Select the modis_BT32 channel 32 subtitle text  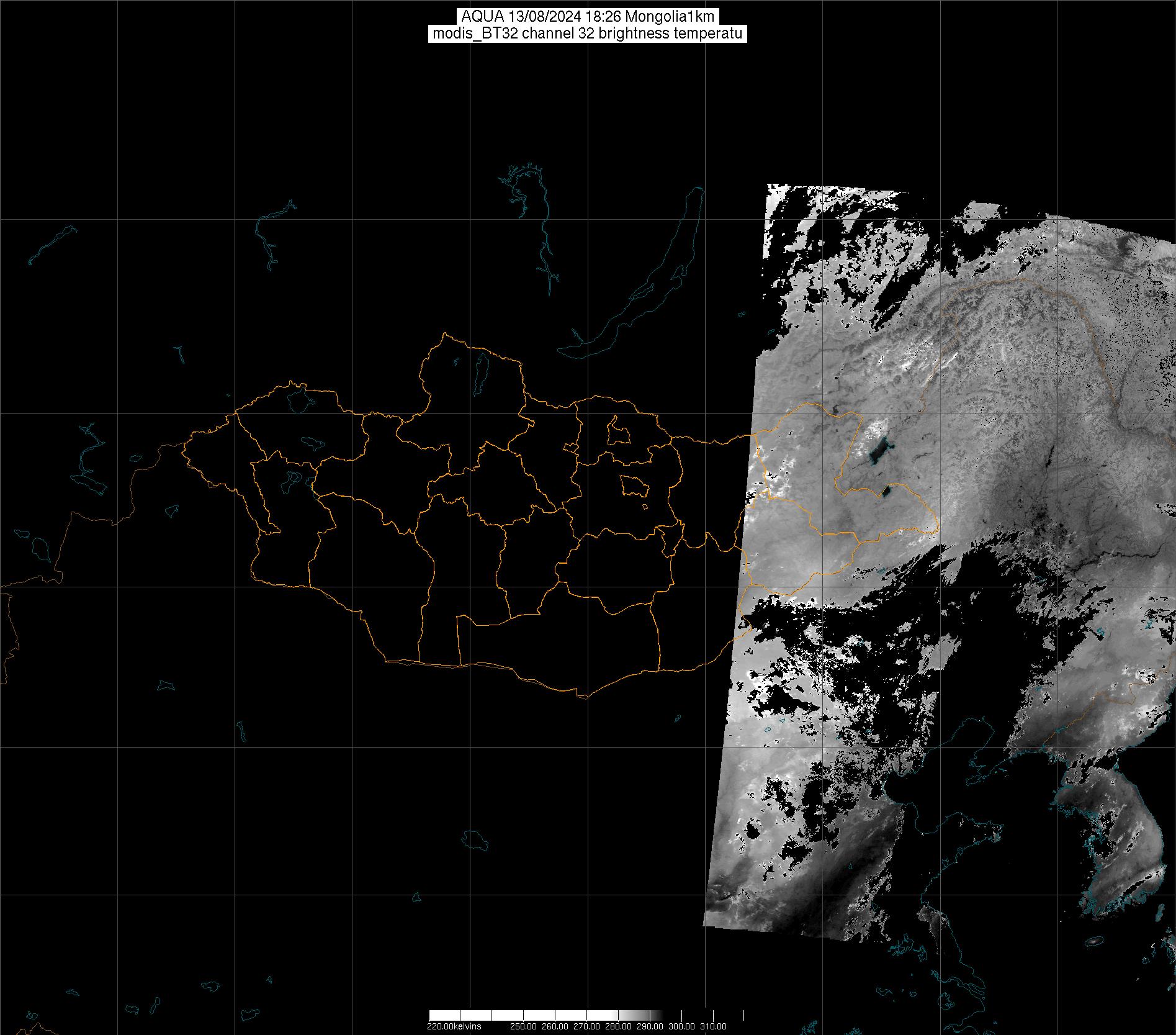coord(588,34)
